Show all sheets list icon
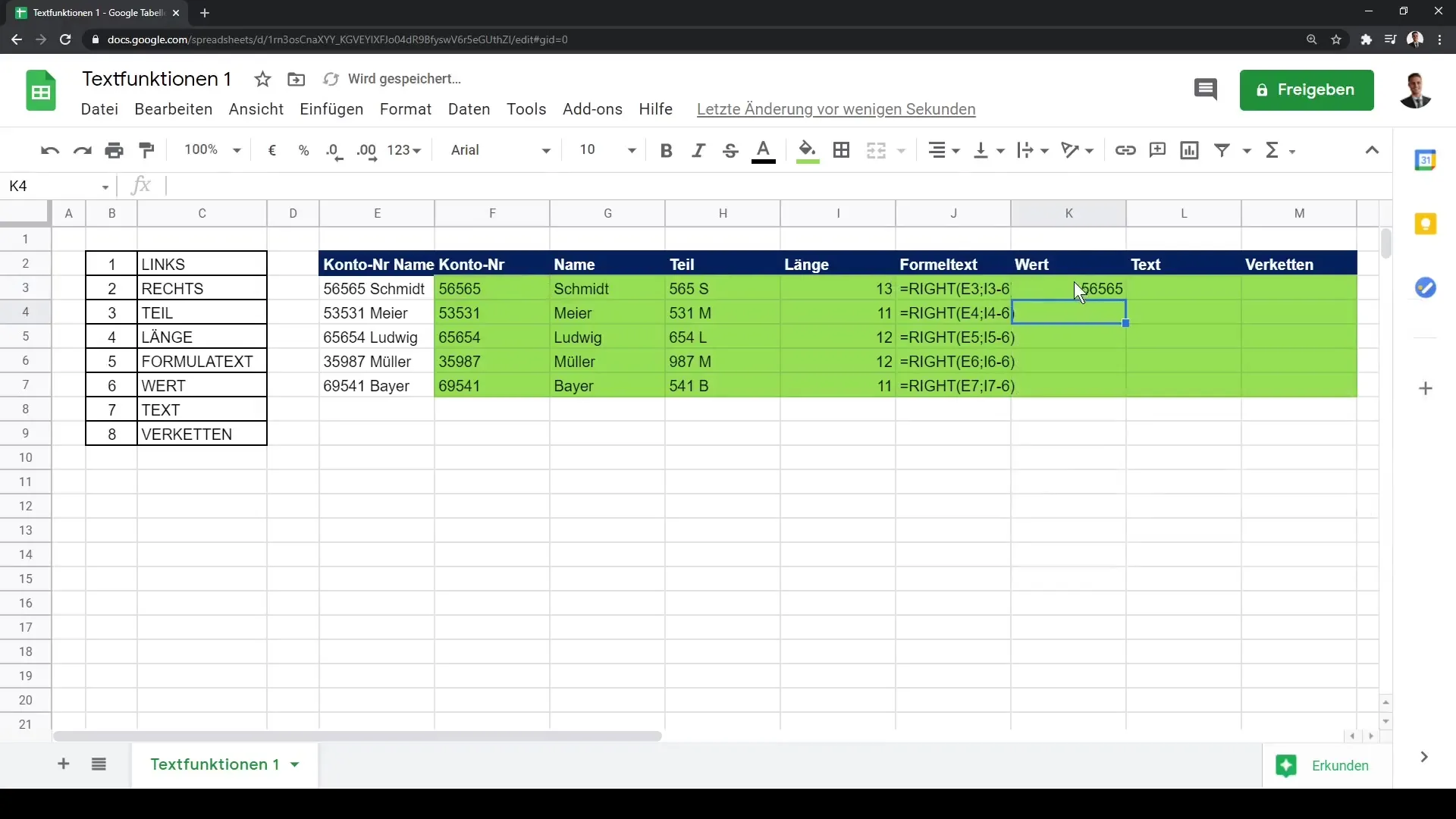The width and height of the screenshot is (1456, 819). click(x=99, y=764)
